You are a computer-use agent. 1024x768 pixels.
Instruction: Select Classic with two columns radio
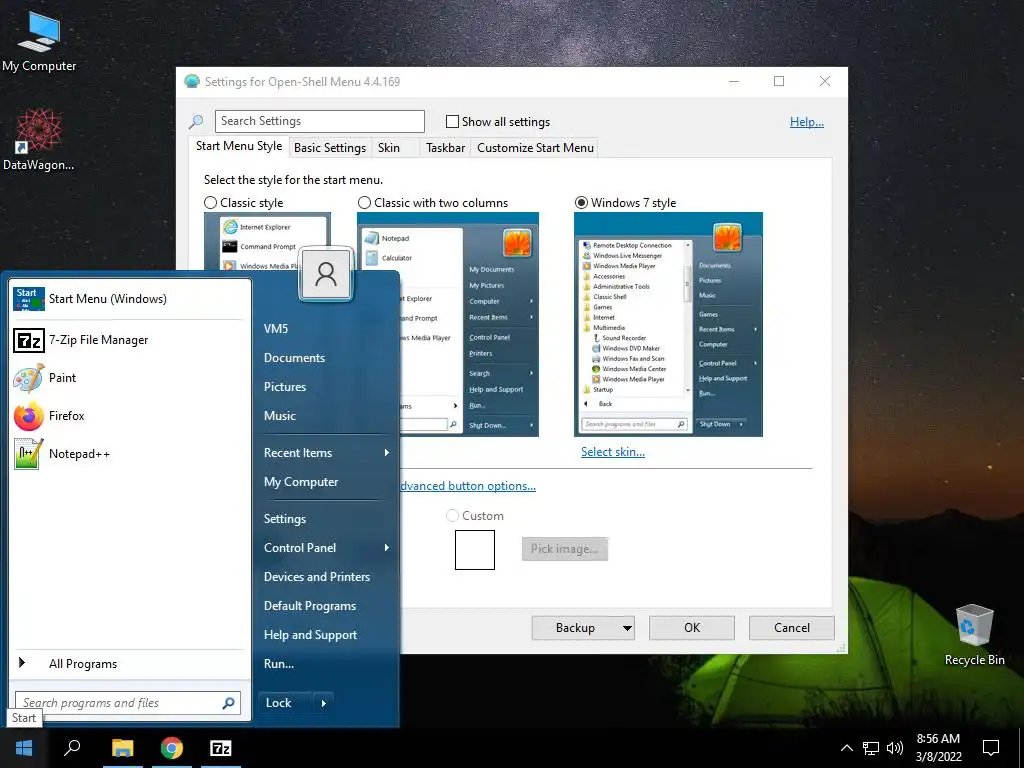364,203
